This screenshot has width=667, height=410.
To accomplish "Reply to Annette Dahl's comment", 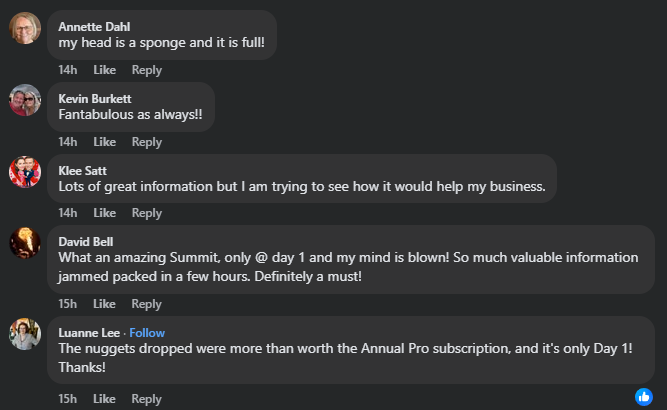I will (146, 70).
